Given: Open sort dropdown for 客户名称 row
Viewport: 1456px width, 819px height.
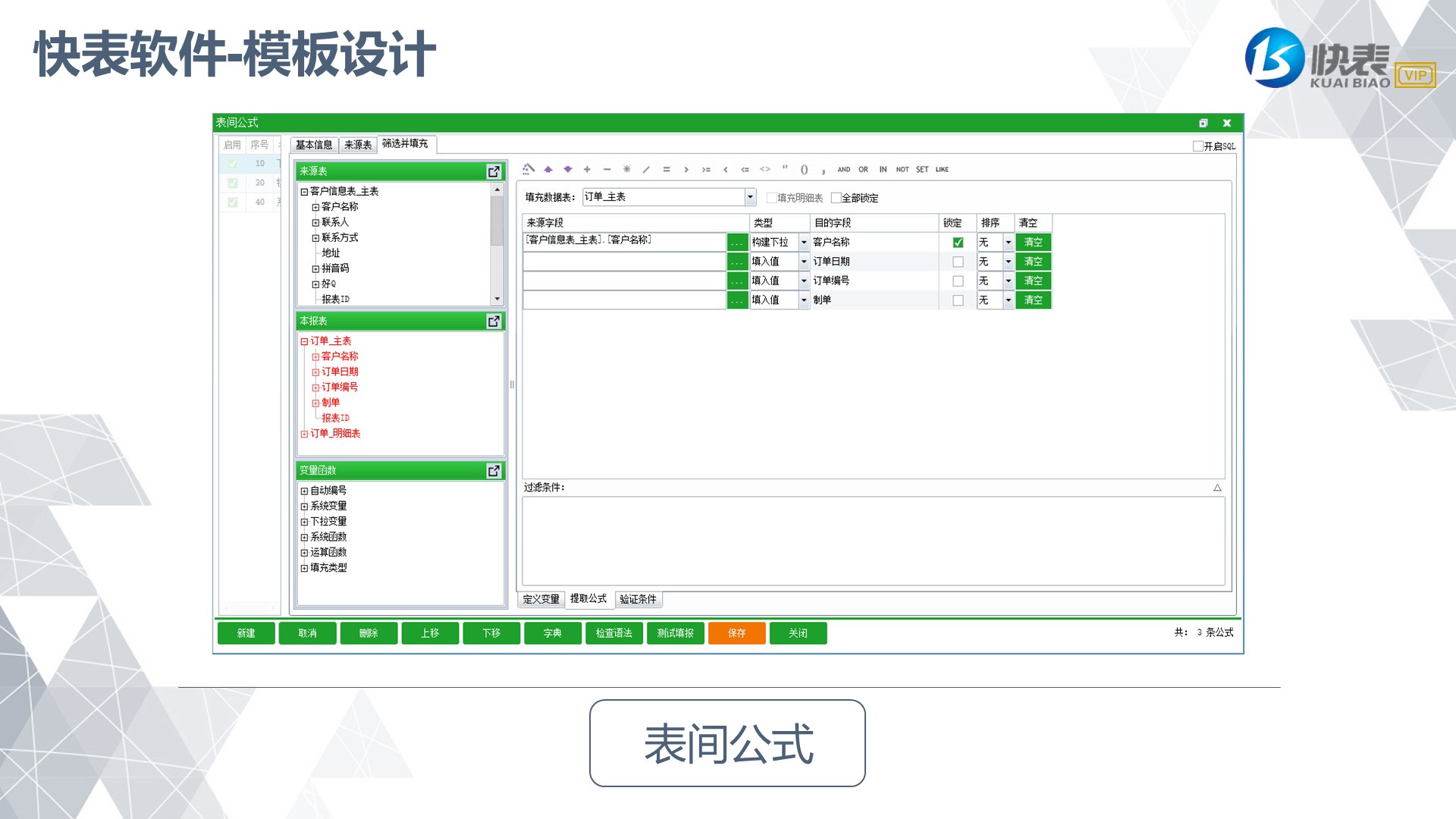Looking at the screenshot, I should (1008, 243).
